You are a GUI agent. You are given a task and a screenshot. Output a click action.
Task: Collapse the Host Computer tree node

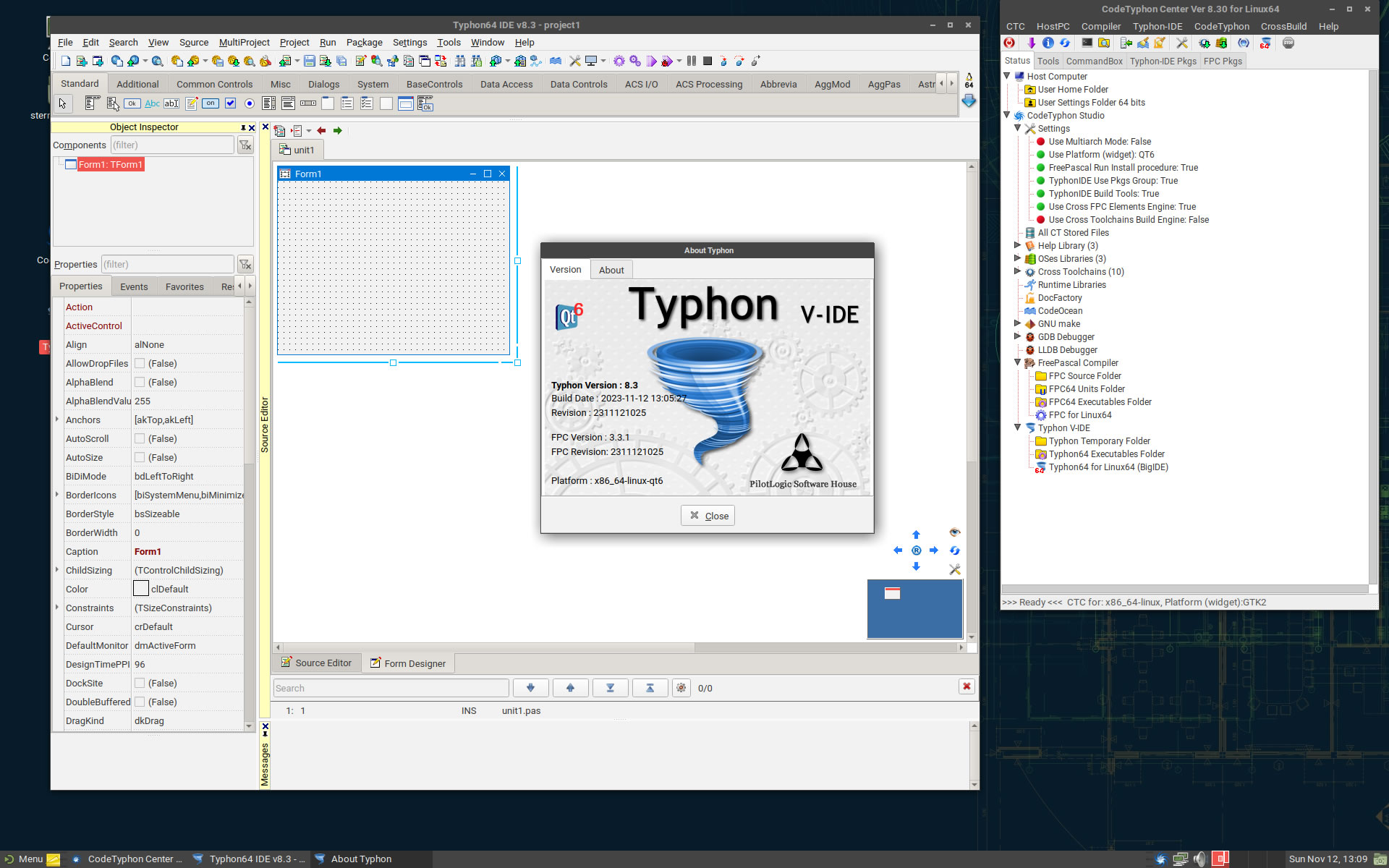coord(1007,76)
